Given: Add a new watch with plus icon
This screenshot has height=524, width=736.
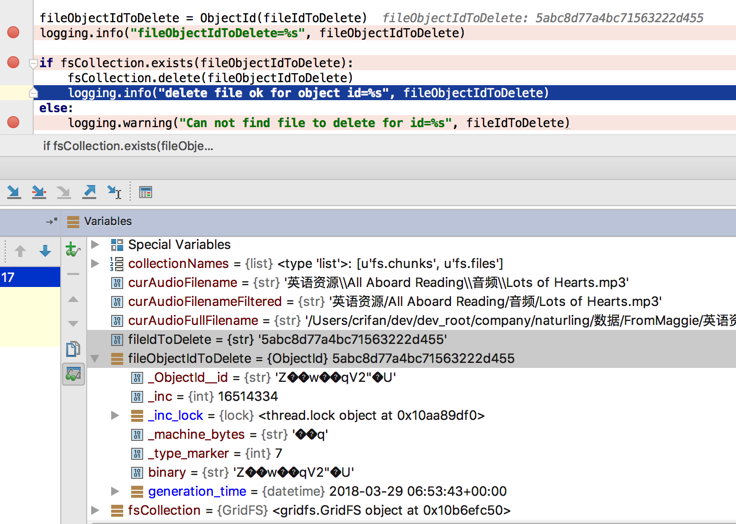Looking at the screenshot, I should (73, 249).
